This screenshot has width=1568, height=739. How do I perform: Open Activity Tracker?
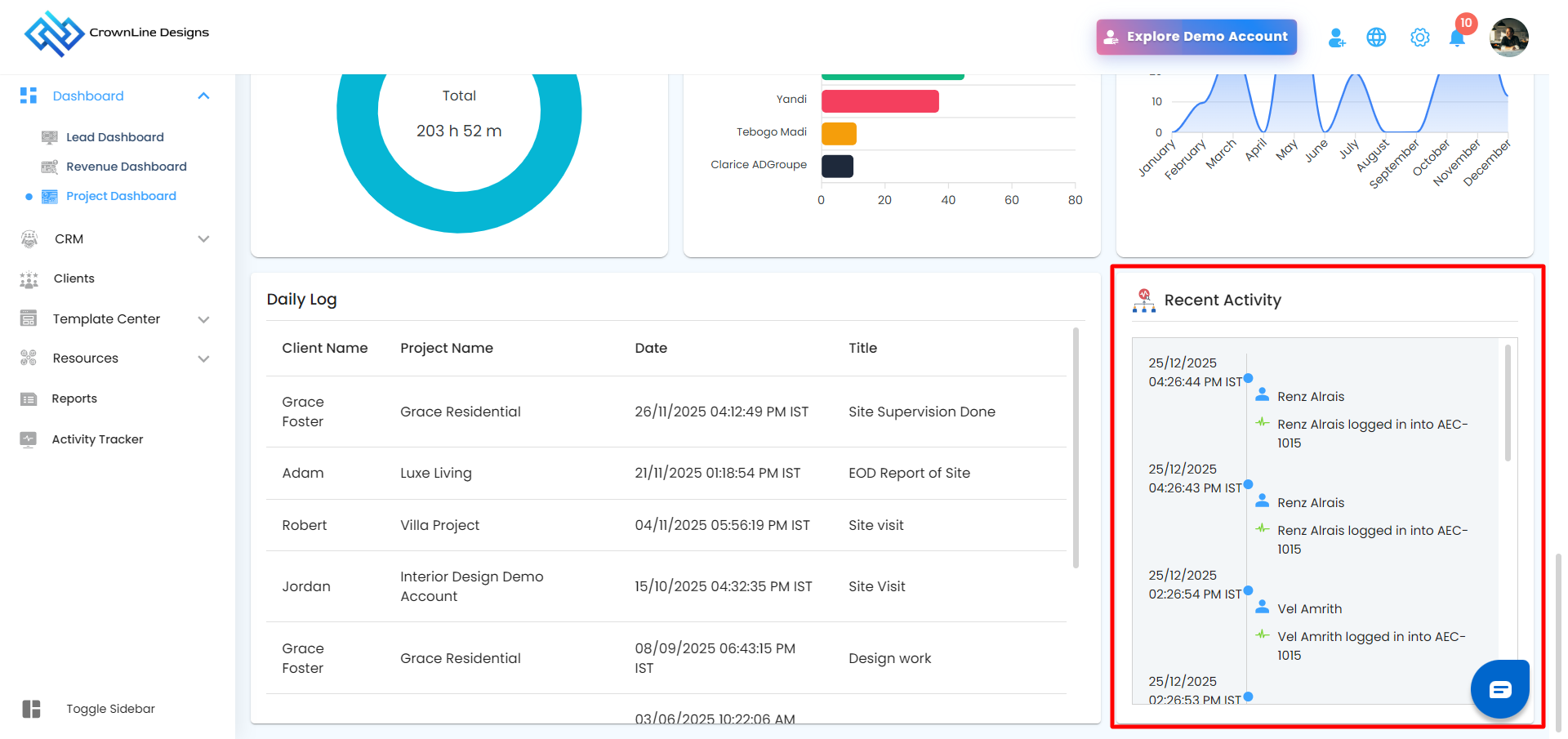coord(97,439)
